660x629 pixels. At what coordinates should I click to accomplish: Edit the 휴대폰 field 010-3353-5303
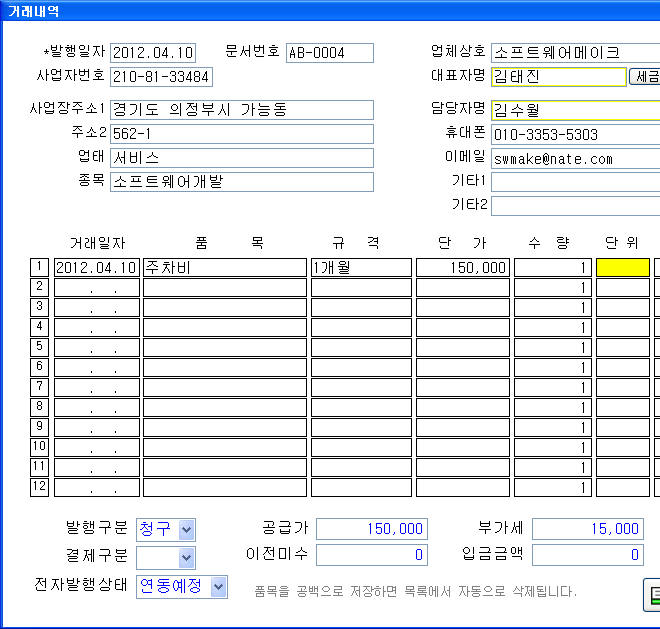575,134
